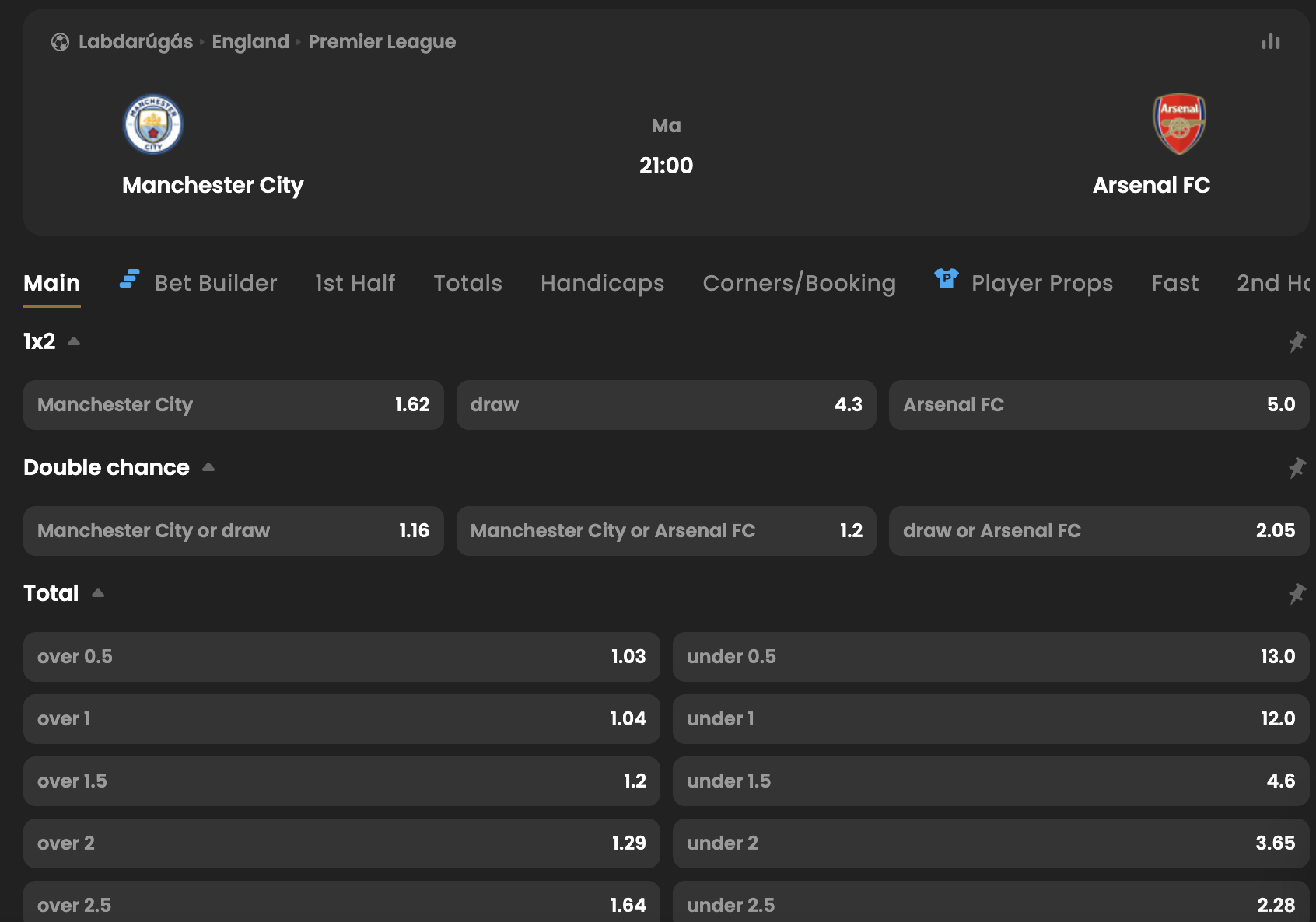Screen dimensions: 1316x922
Task: Select draw or Arsenal FC 2.05
Action: (1099, 531)
